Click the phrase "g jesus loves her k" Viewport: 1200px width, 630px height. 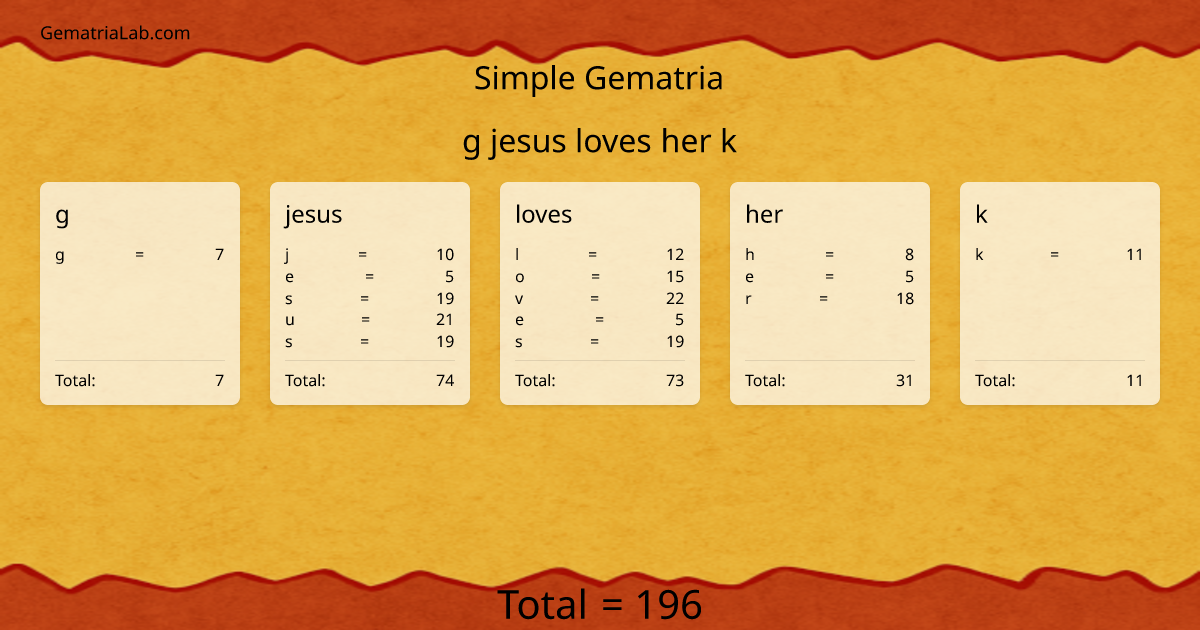coord(600,141)
